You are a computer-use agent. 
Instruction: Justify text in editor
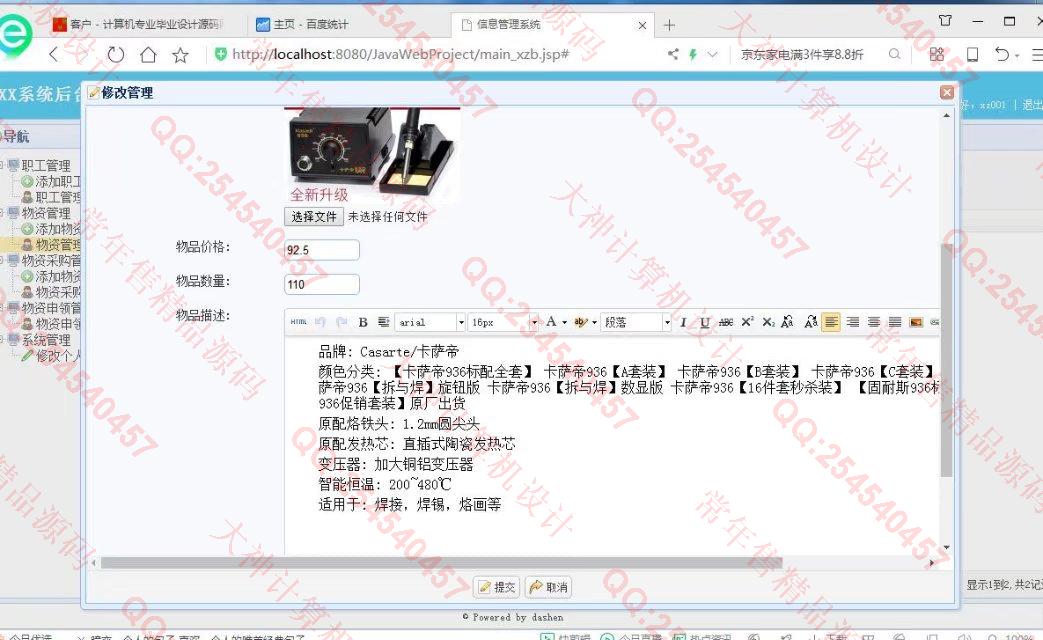[895, 322]
